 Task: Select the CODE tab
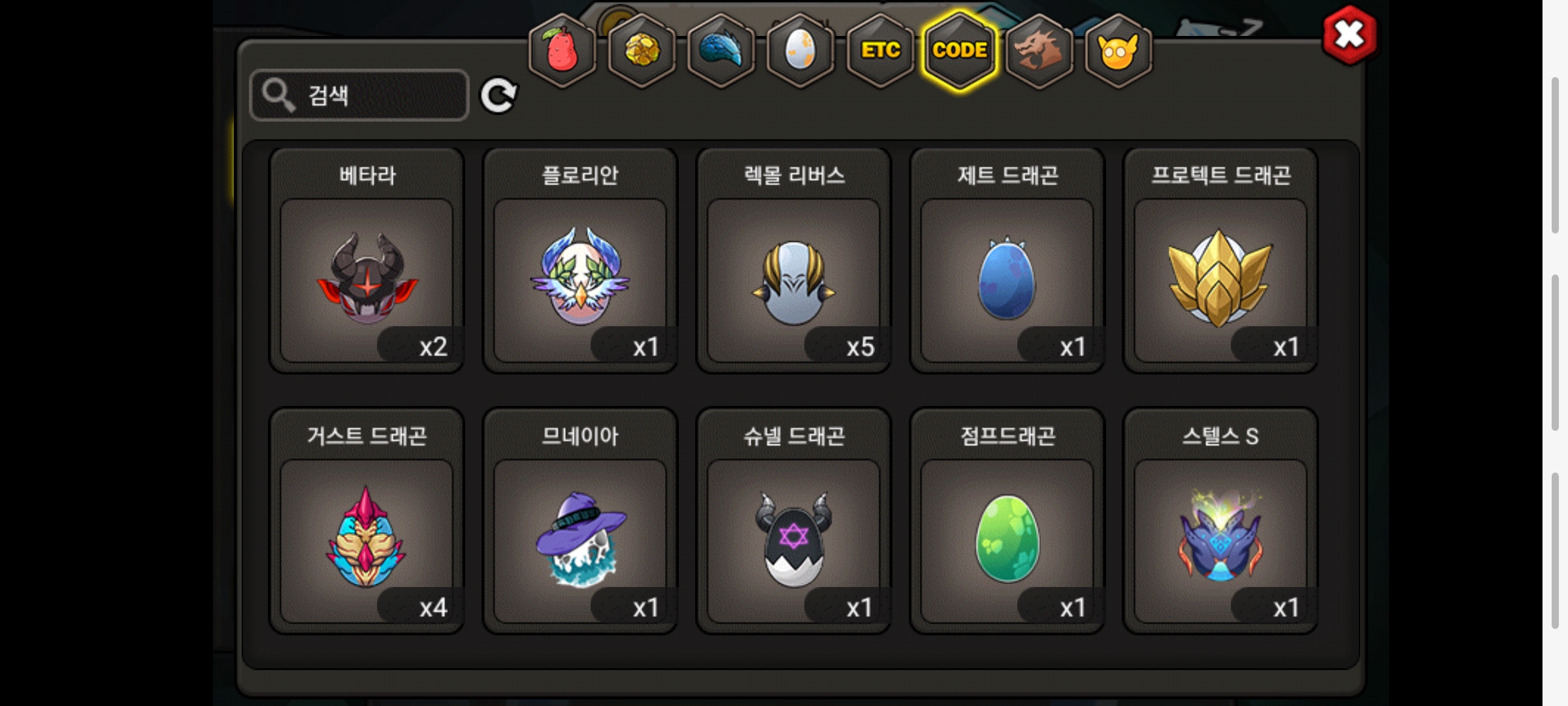(959, 50)
